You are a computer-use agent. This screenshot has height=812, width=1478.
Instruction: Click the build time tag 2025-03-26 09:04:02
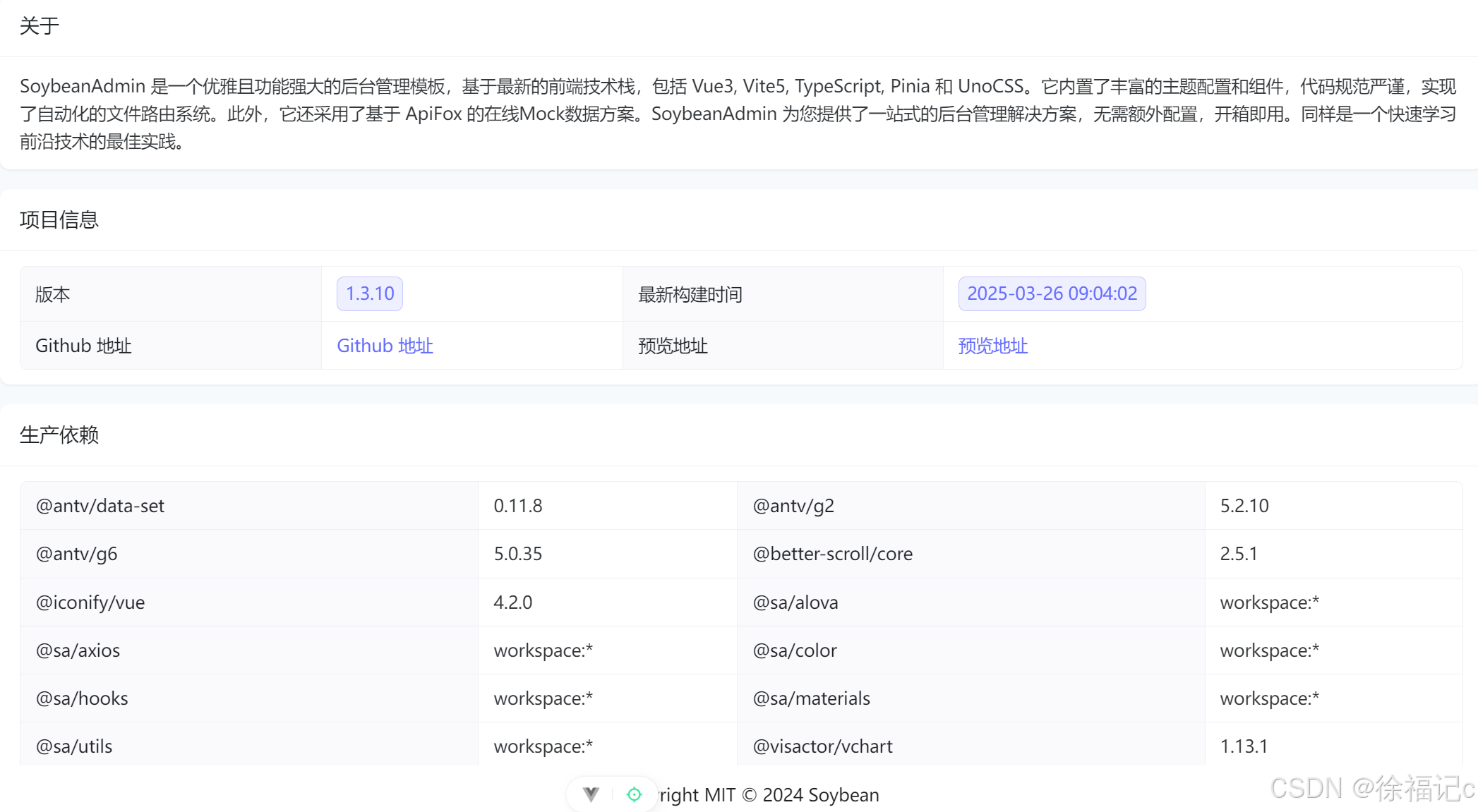tap(1052, 293)
